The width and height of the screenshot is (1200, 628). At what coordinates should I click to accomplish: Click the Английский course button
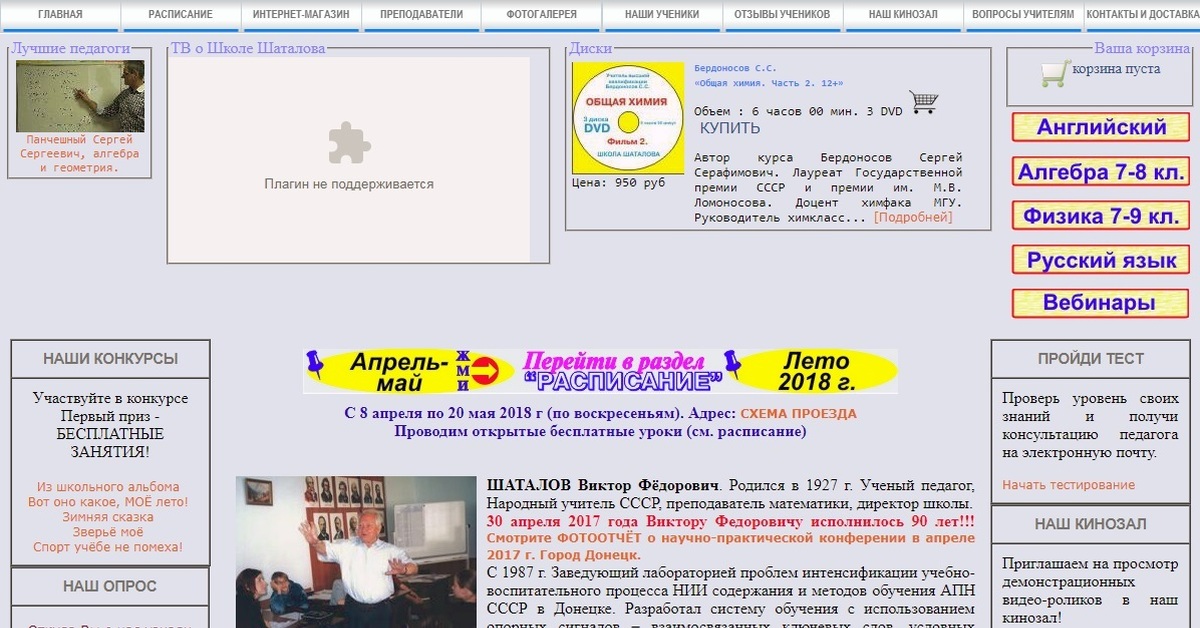(x=1101, y=127)
